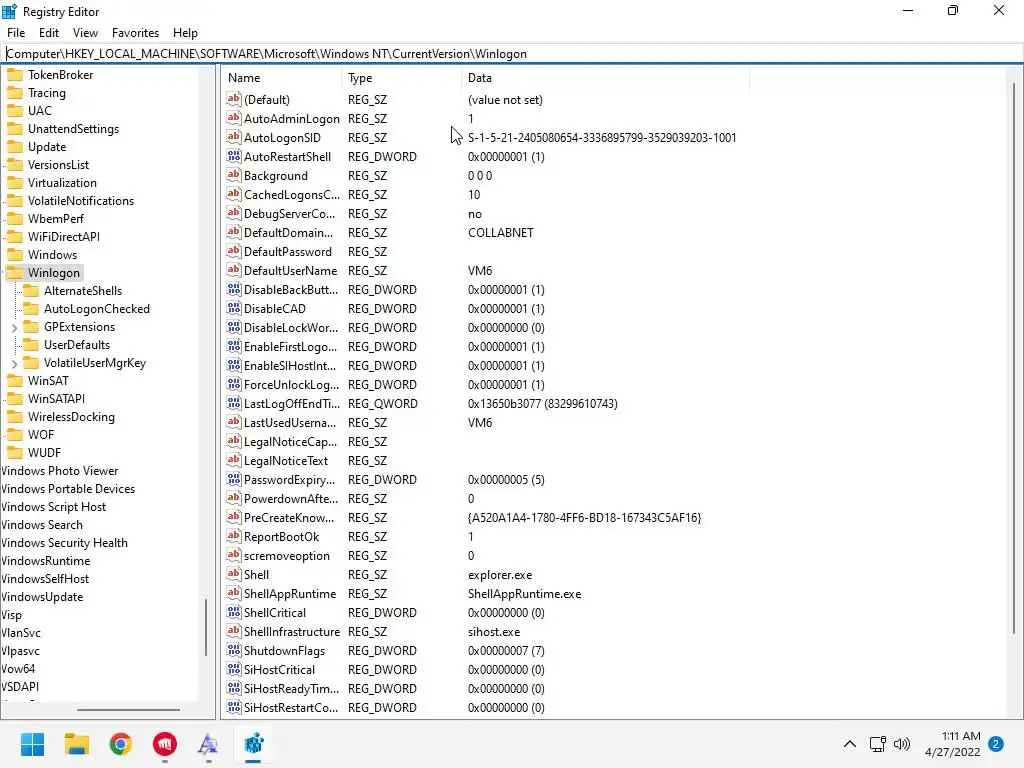The height and width of the screenshot is (768, 1024).
Task: Click the ShutdownFlags DWORD icon
Action: tap(234, 650)
